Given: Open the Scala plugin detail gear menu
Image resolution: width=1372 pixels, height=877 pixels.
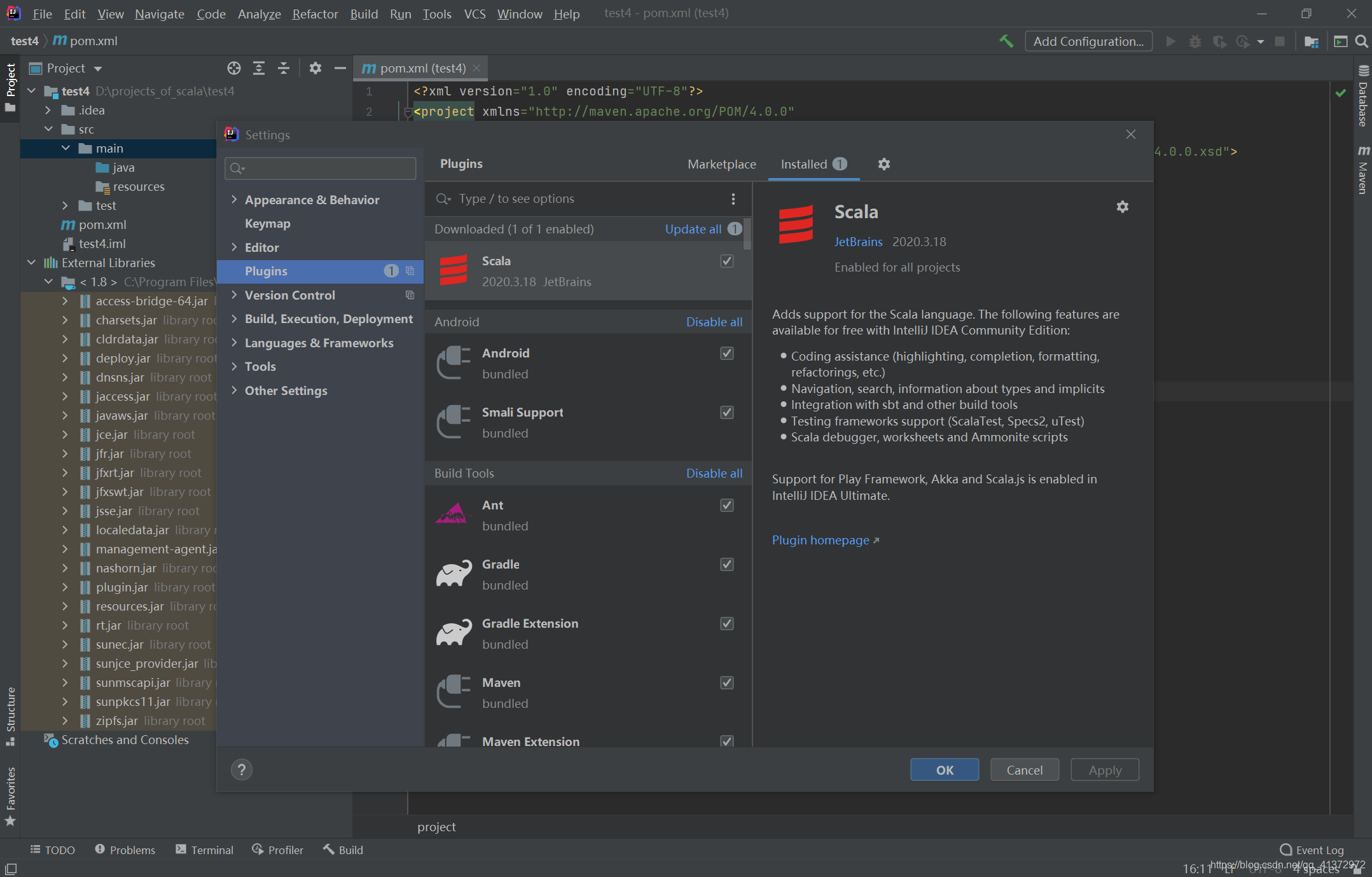Looking at the screenshot, I should (x=1122, y=207).
